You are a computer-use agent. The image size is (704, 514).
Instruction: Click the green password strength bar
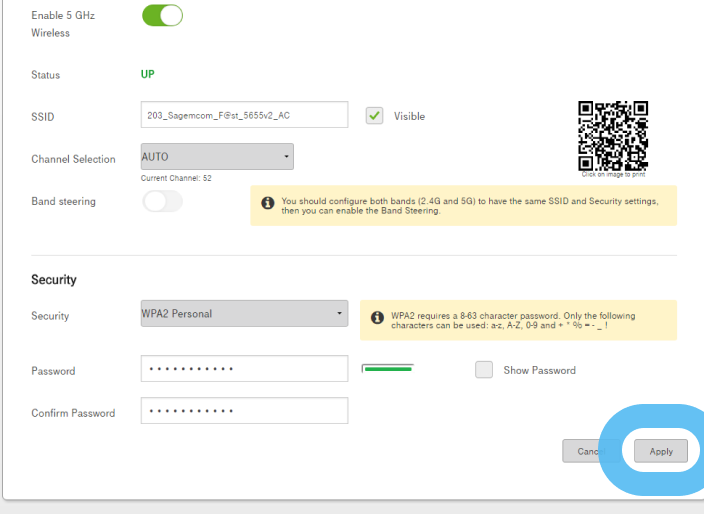click(x=387, y=369)
